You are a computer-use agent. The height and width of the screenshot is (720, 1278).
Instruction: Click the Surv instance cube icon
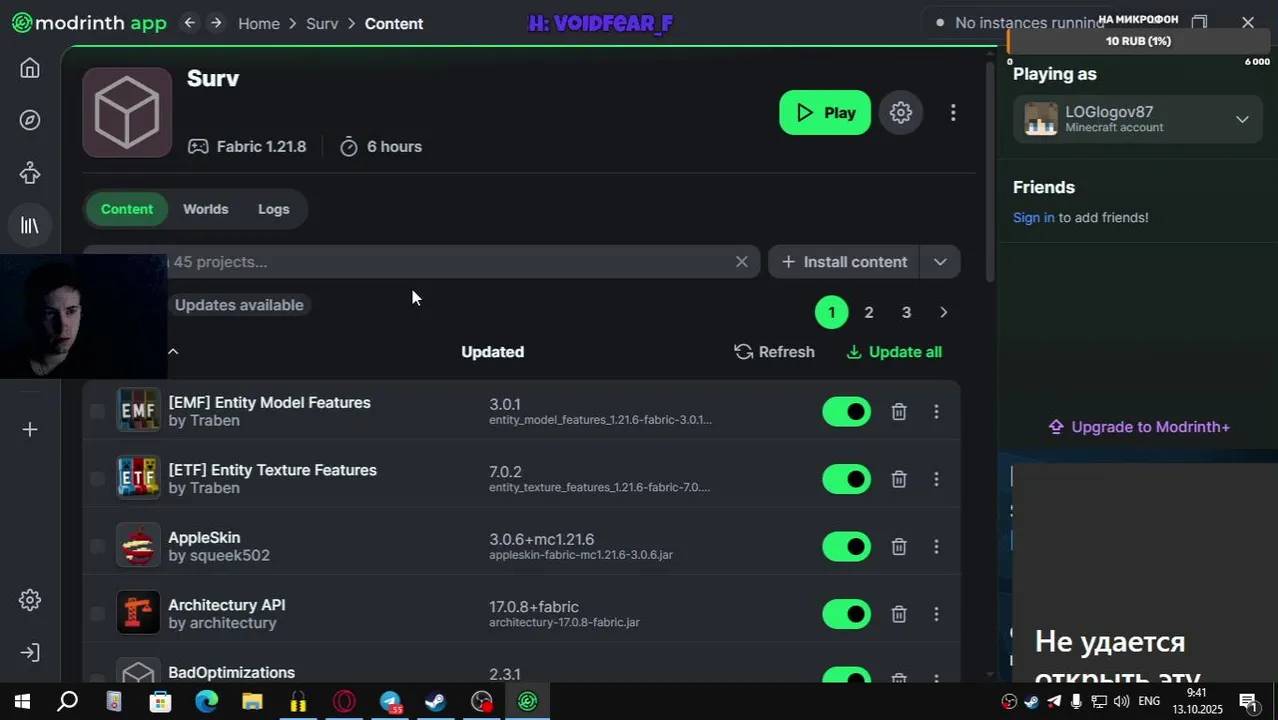[127, 112]
